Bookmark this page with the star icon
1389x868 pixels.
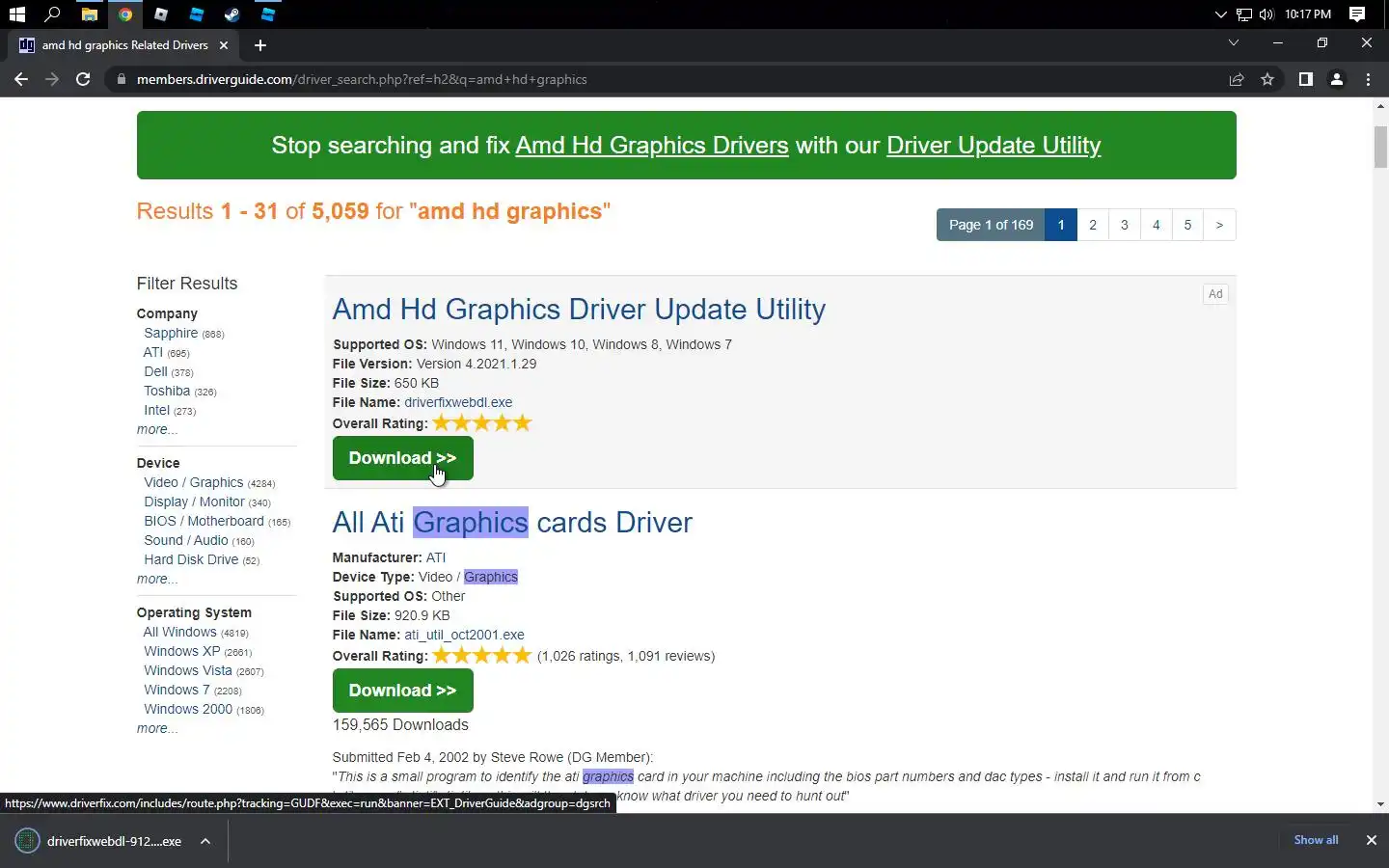[x=1267, y=79]
